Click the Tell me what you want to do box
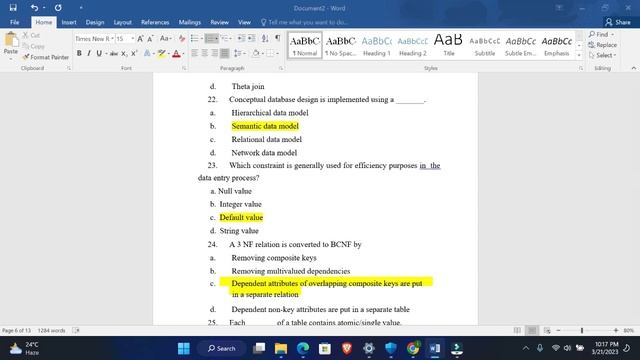This screenshot has height=360, width=640. pos(304,22)
